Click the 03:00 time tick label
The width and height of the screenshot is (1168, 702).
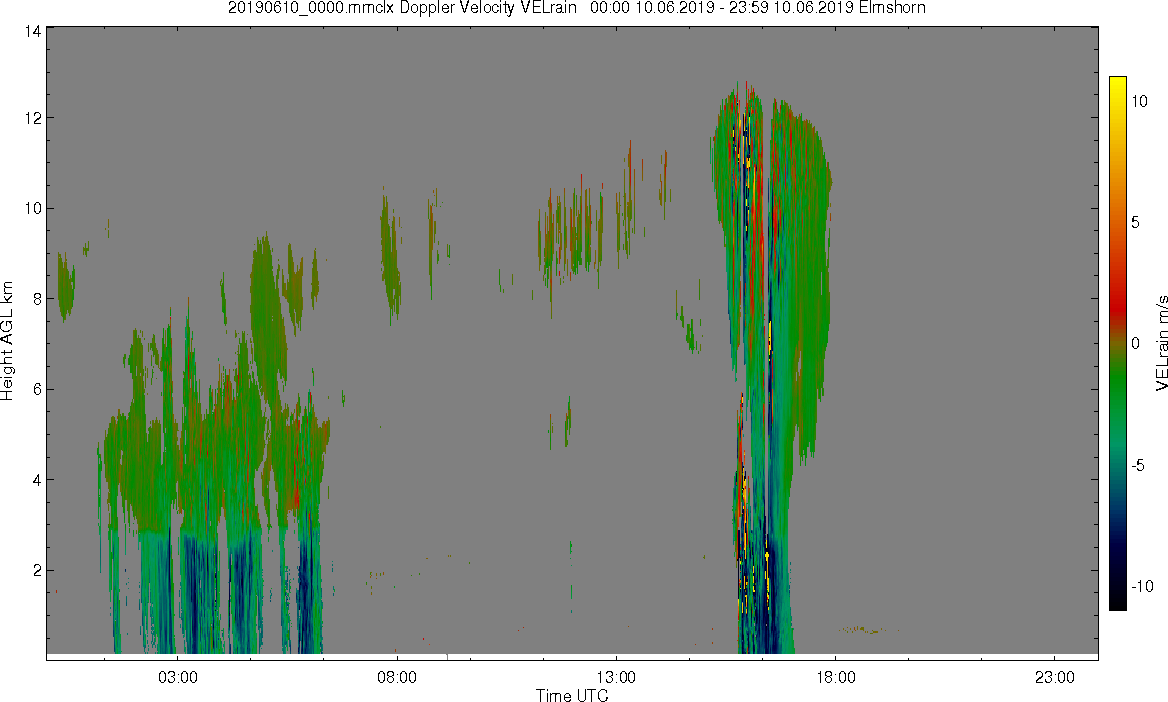(x=177, y=677)
